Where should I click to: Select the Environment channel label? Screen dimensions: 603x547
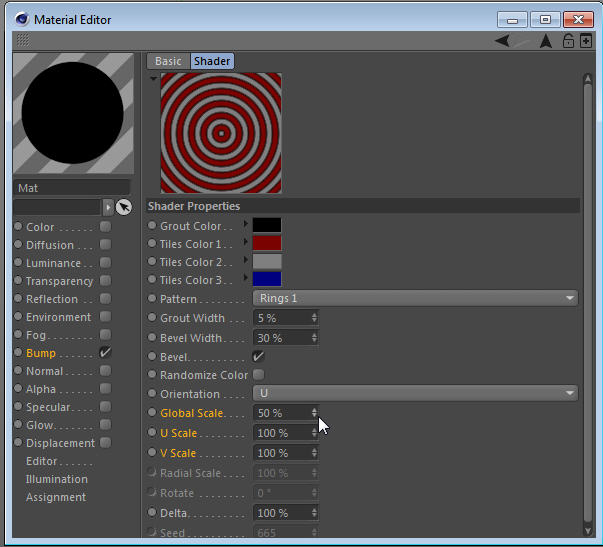pyautogui.click(x=58, y=317)
